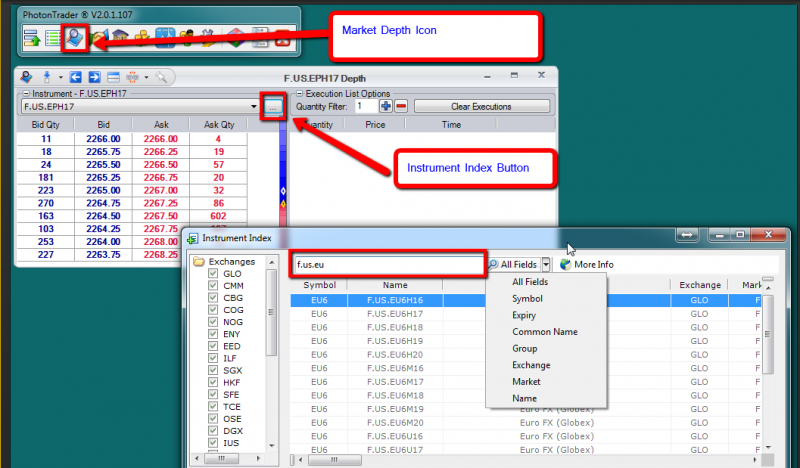The width and height of the screenshot is (800, 468).
Task: Click the two-people users icon in PhotonTrader toolbar
Action: point(187,38)
